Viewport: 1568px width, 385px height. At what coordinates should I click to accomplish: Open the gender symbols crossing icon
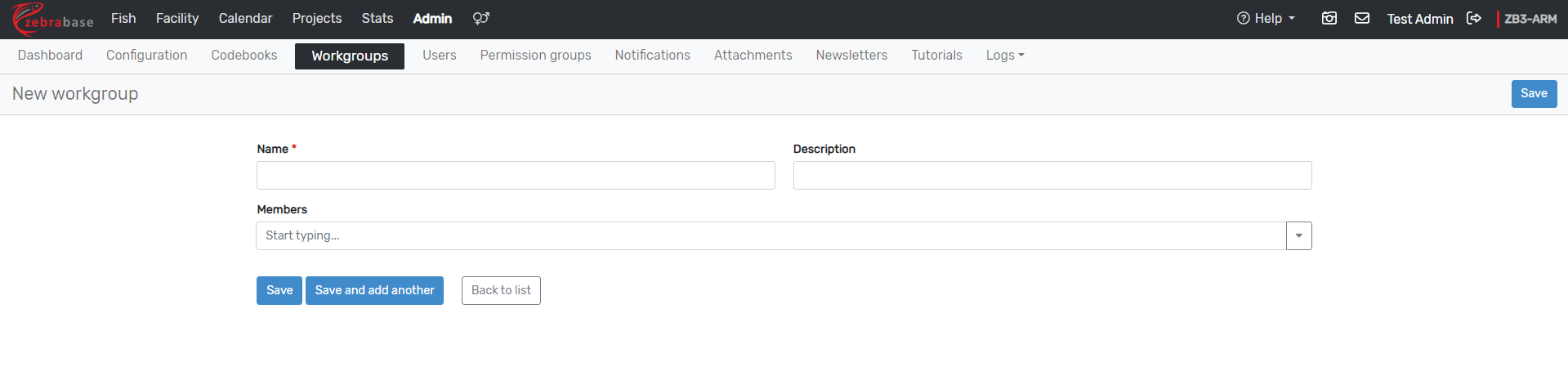point(480,18)
